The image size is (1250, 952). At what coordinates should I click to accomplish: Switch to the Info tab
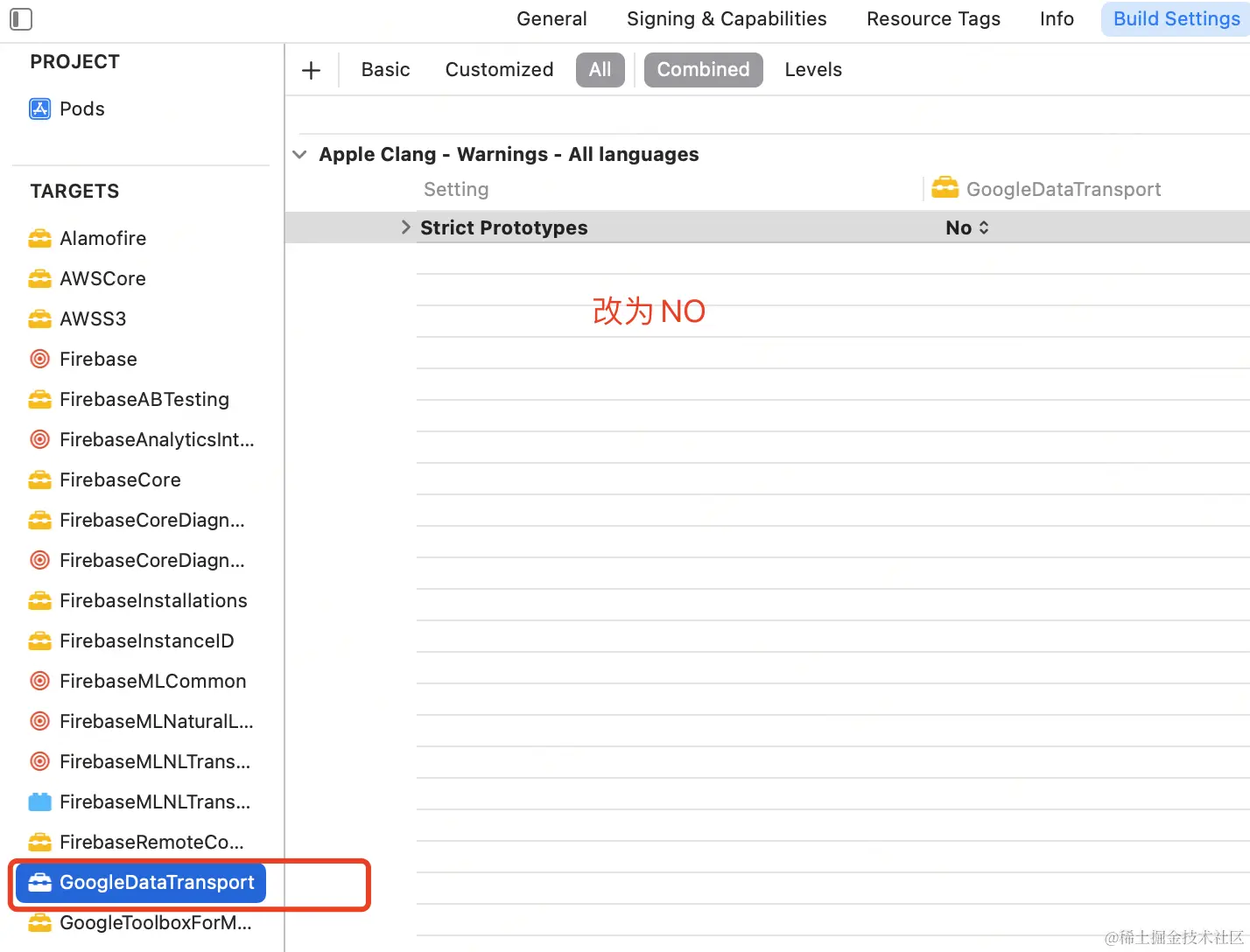coord(1057,18)
